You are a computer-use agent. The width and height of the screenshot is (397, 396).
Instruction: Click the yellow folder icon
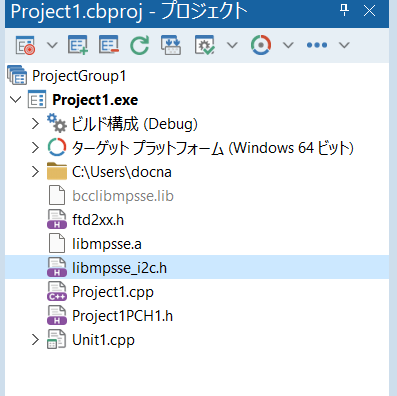coord(57,171)
